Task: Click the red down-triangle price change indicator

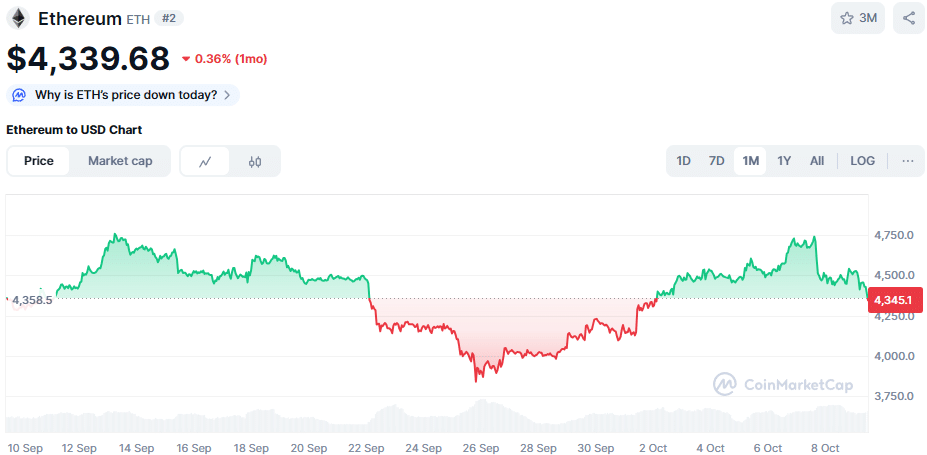Action: (x=186, y=59)
